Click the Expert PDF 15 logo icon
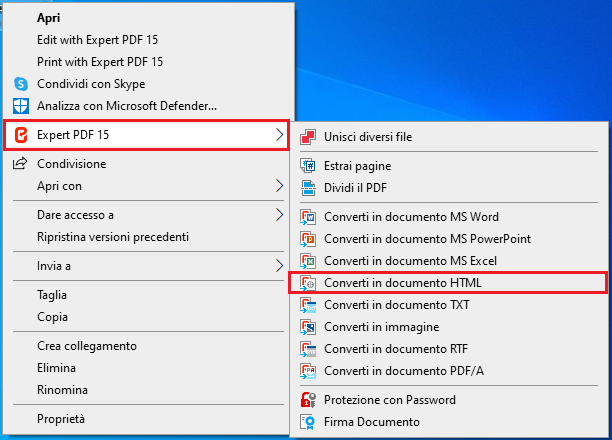 point(21,135)
